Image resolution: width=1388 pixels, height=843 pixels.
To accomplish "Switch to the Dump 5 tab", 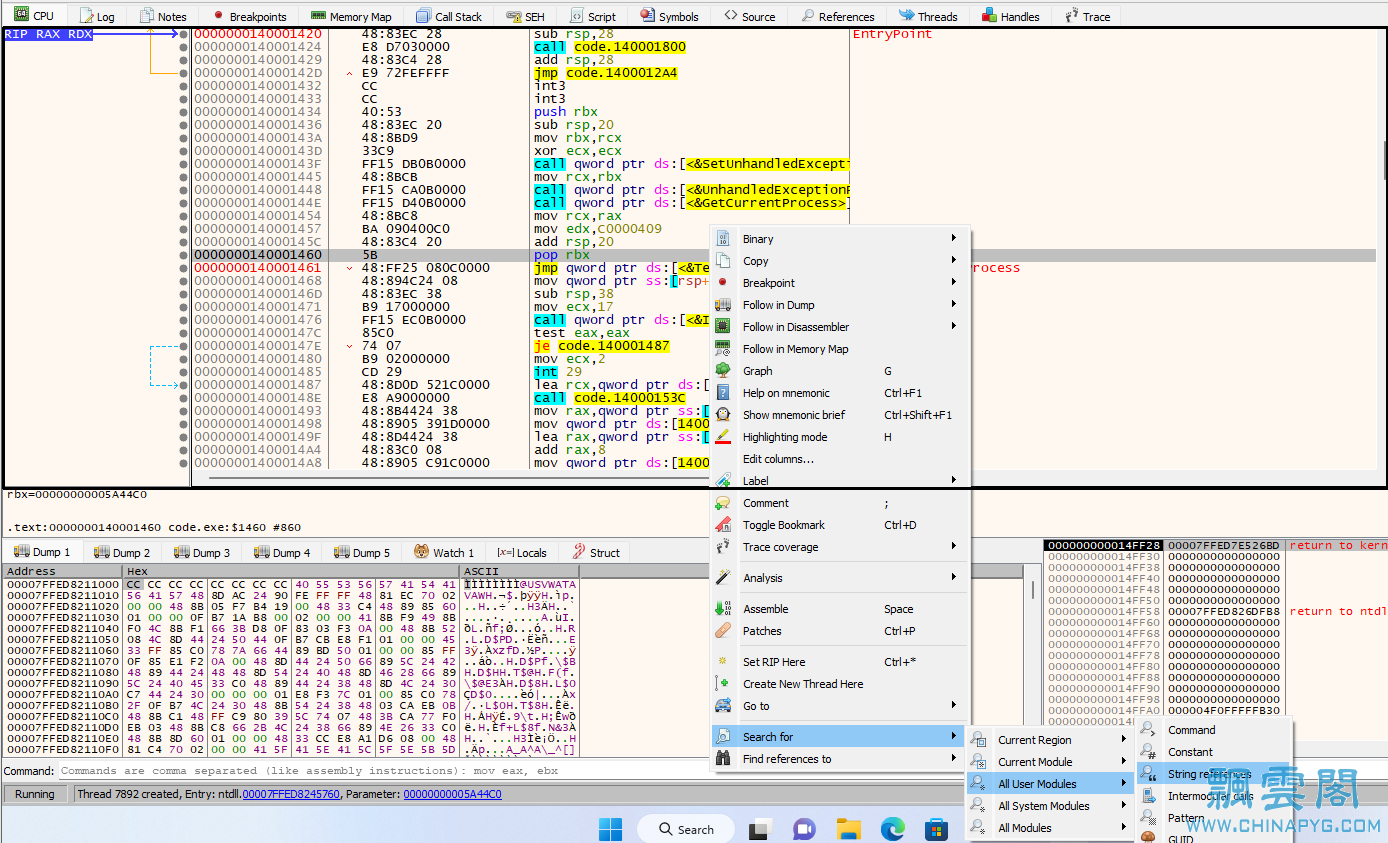I will click(x=361, y=552).
